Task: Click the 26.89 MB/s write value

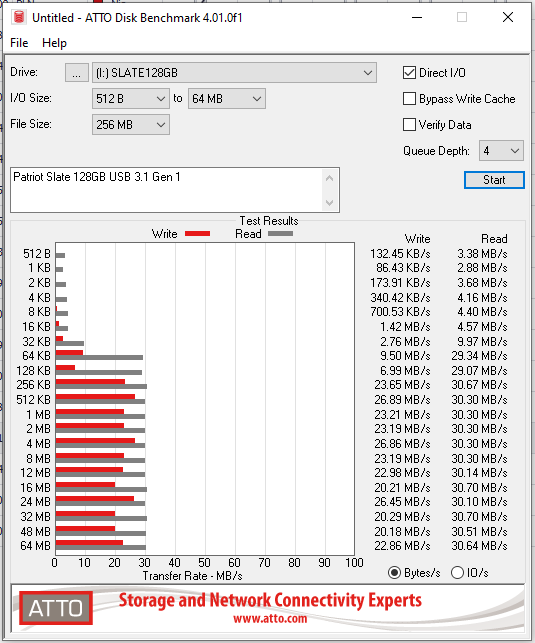Action: click(402, 399)
